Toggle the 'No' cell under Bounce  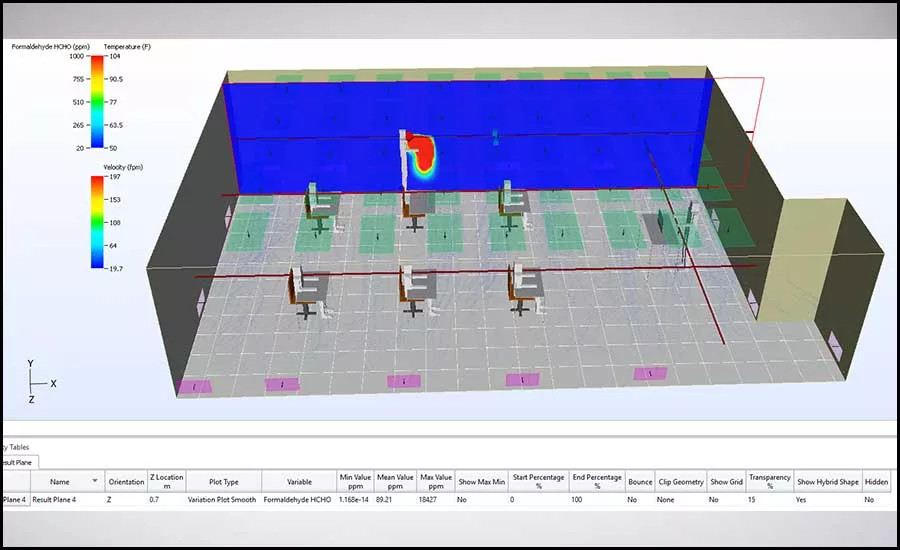640,499
